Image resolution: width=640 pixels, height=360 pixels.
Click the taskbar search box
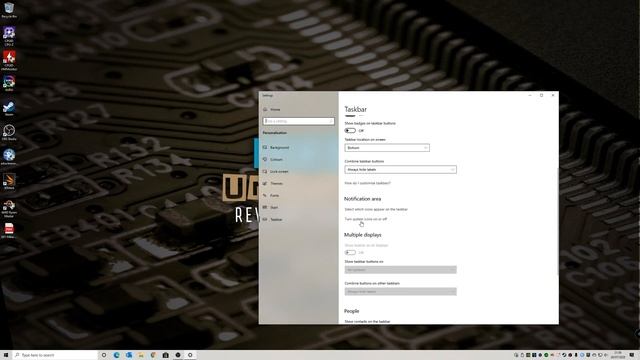55,355
